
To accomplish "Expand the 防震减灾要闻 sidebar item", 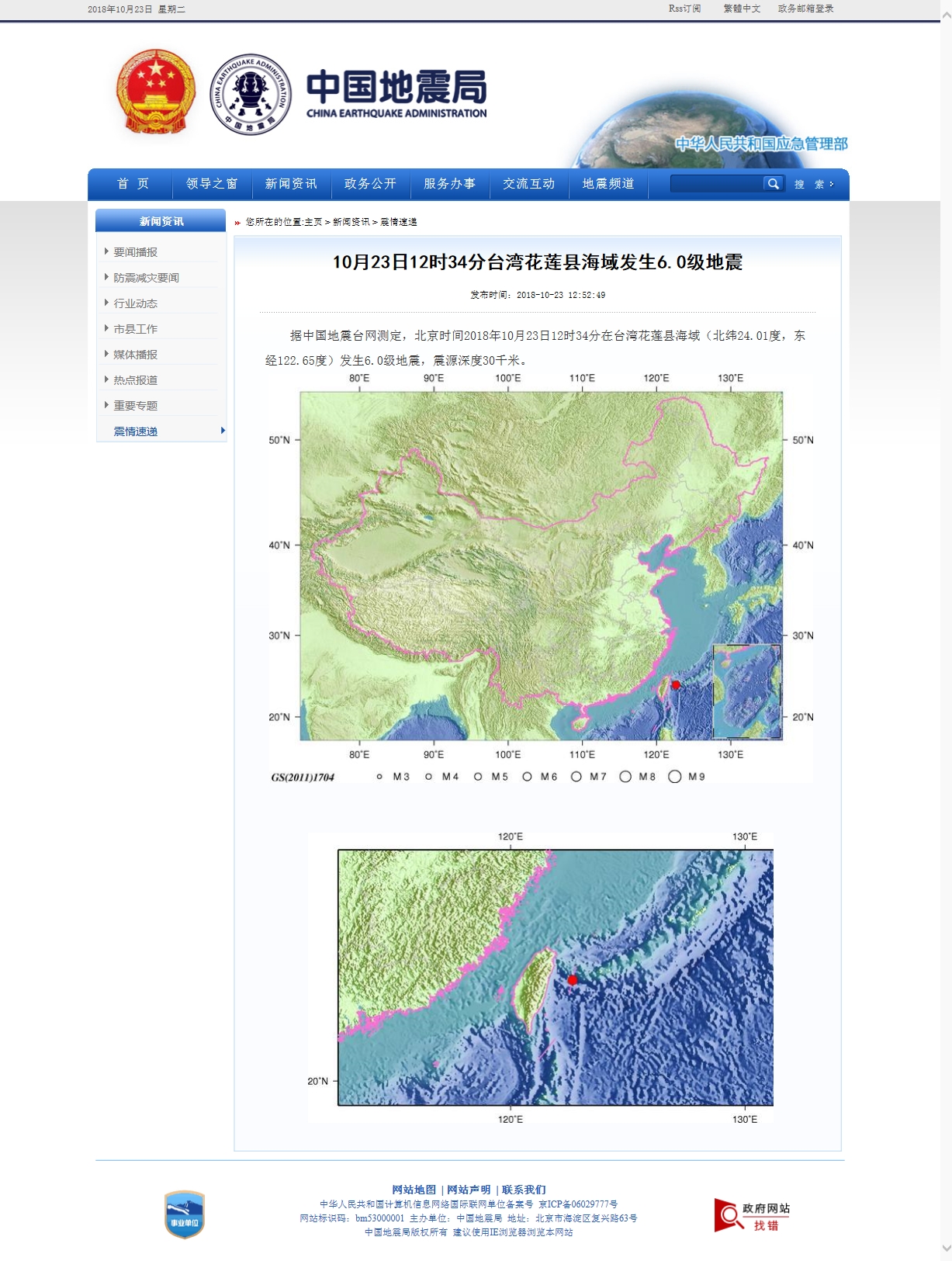I will click(146, 278).
